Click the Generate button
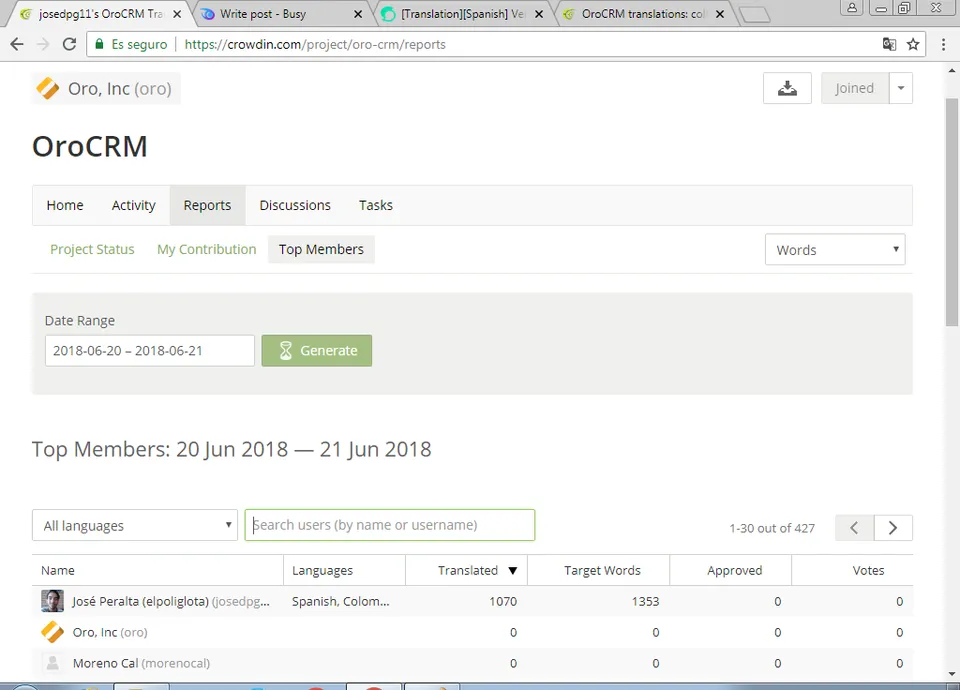 point(317,351)
